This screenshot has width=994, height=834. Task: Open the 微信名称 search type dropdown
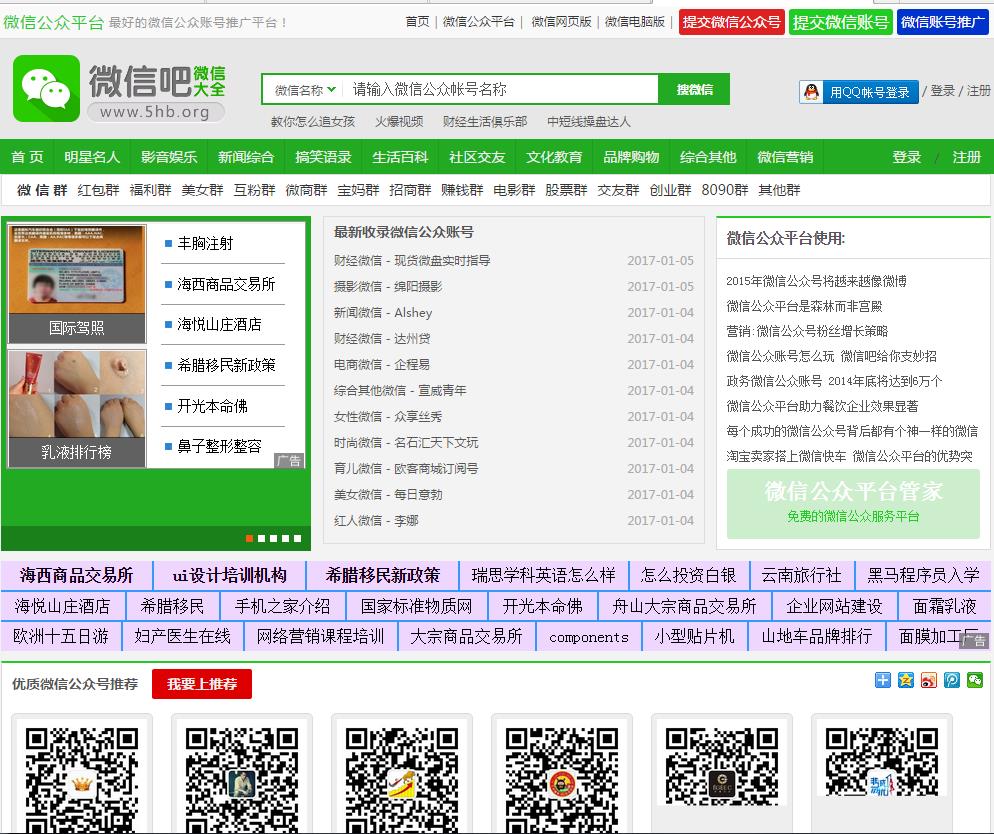[305, 90]
